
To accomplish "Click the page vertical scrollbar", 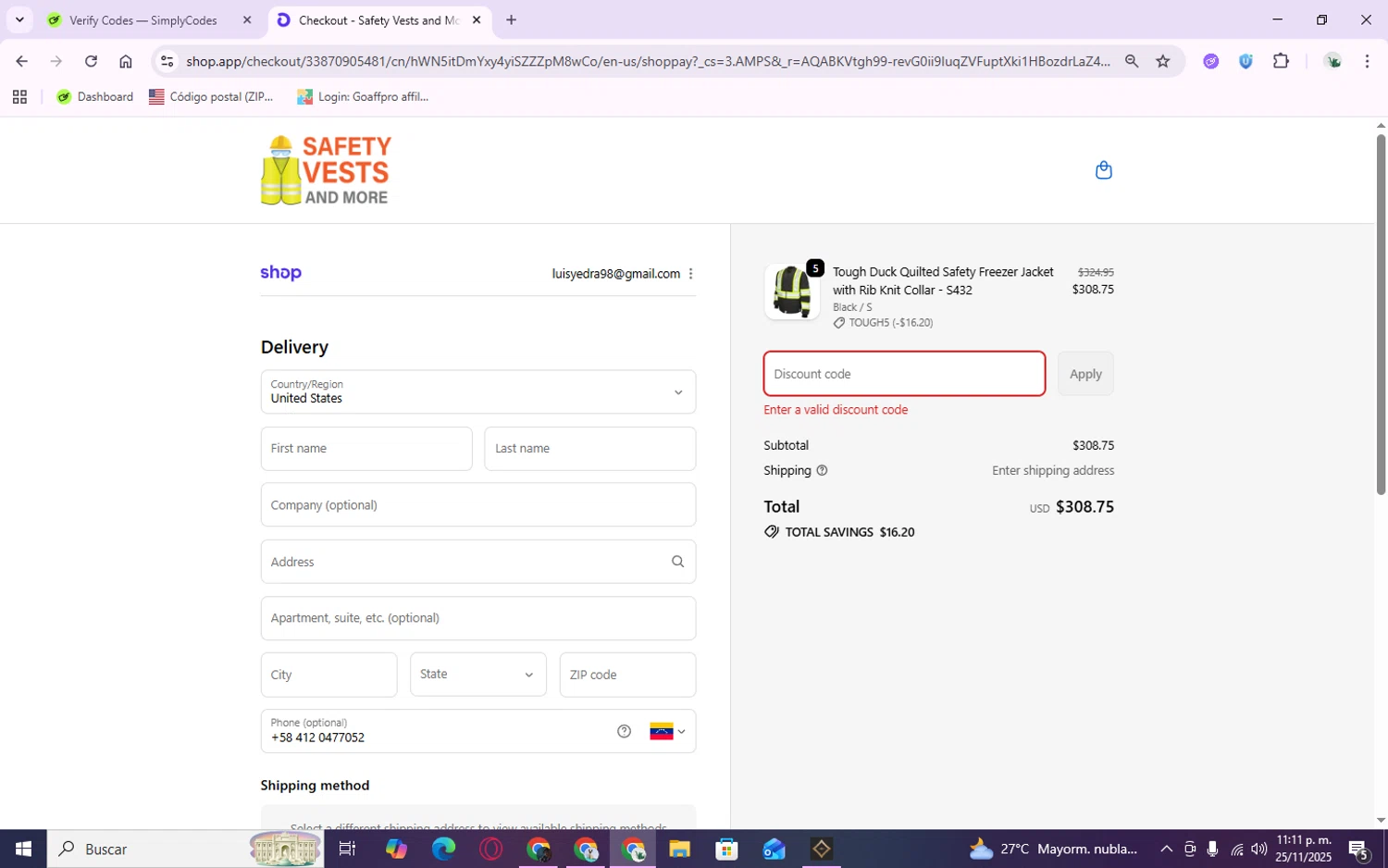I will click(1381, 315).
